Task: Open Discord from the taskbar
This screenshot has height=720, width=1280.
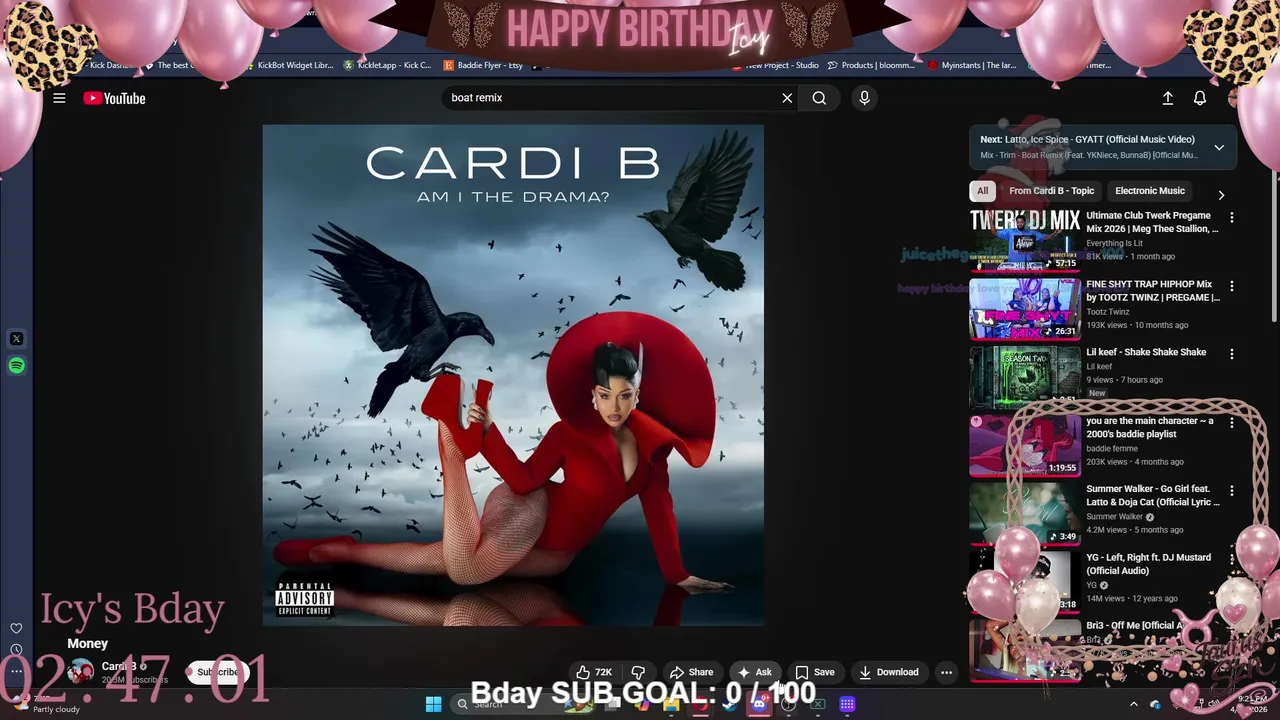Action: point(759,704)
